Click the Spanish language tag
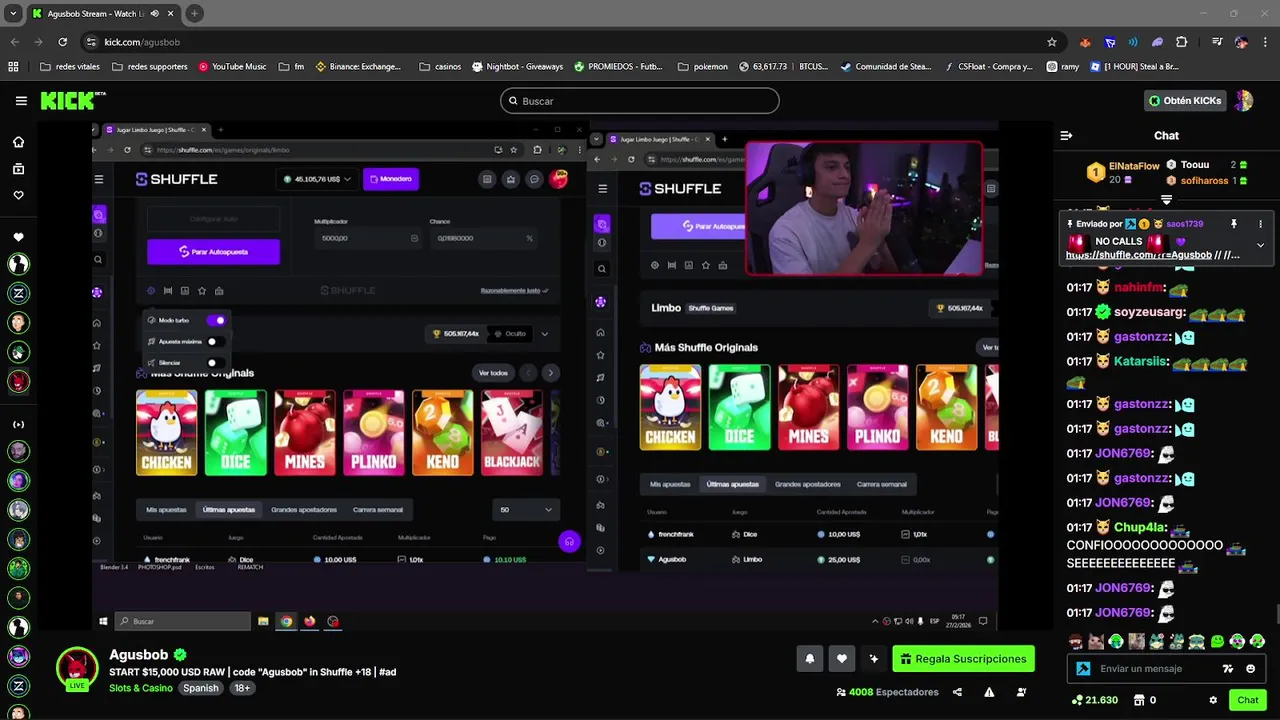This screenshot has width=1280, height=720. (x=200, y=688)
